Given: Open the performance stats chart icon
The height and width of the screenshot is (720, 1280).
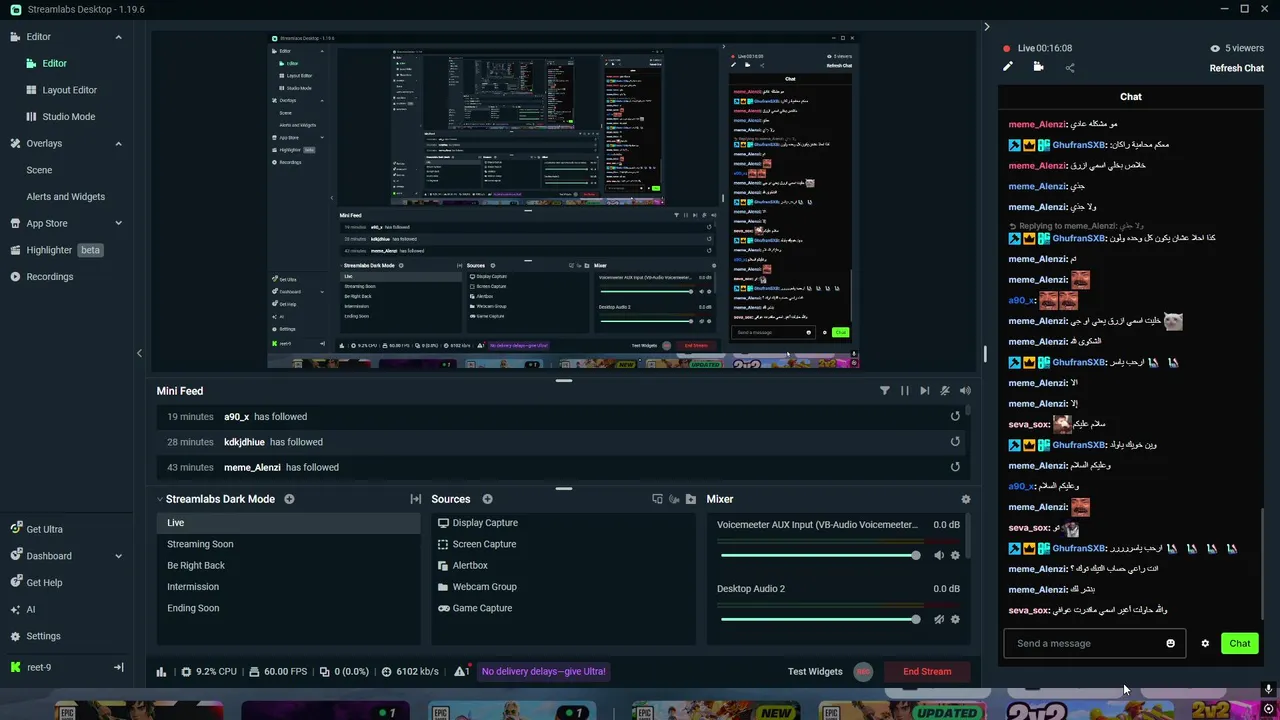Looking at the screenshot, I should (162, 672).
